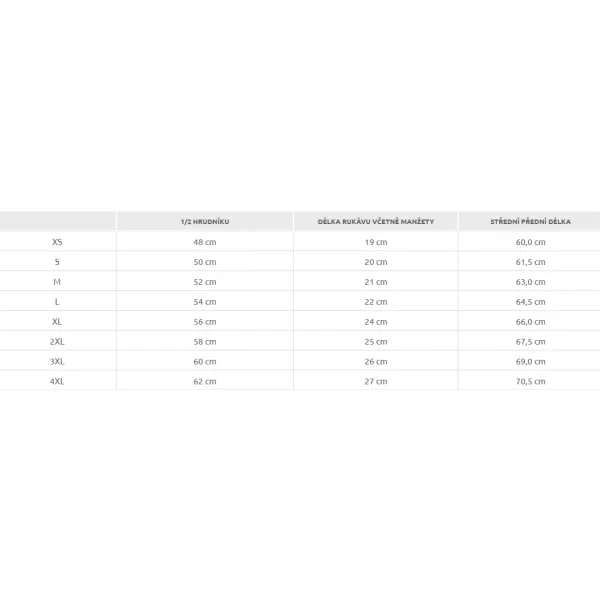Select the XL size row label
The image size is (600, 600).
(57, 321)
